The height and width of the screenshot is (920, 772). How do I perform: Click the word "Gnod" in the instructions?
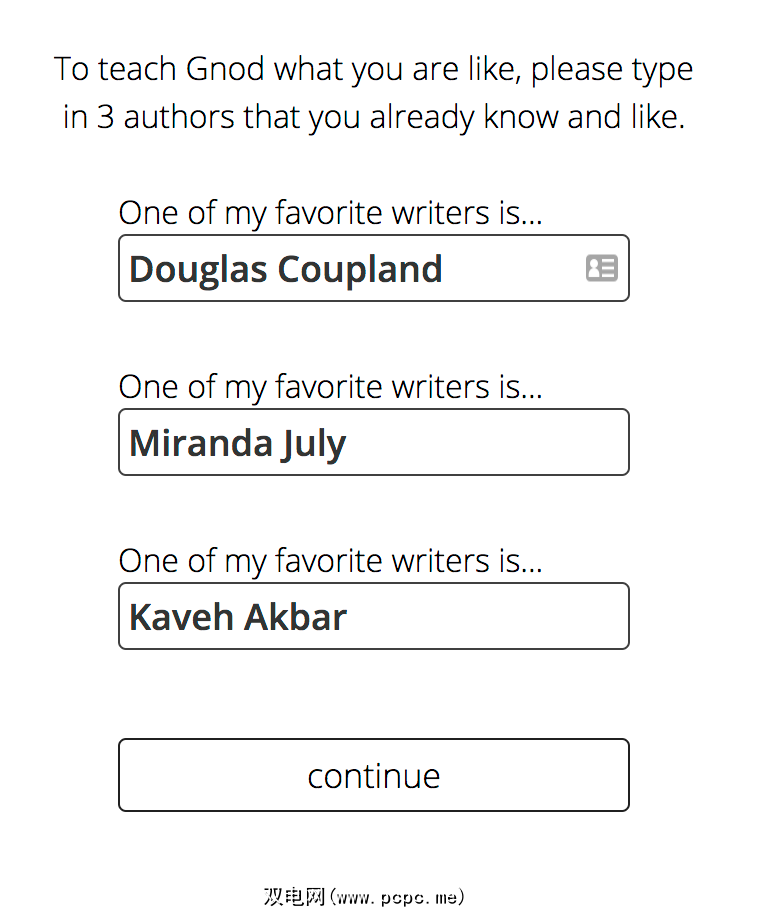[225, 70]
